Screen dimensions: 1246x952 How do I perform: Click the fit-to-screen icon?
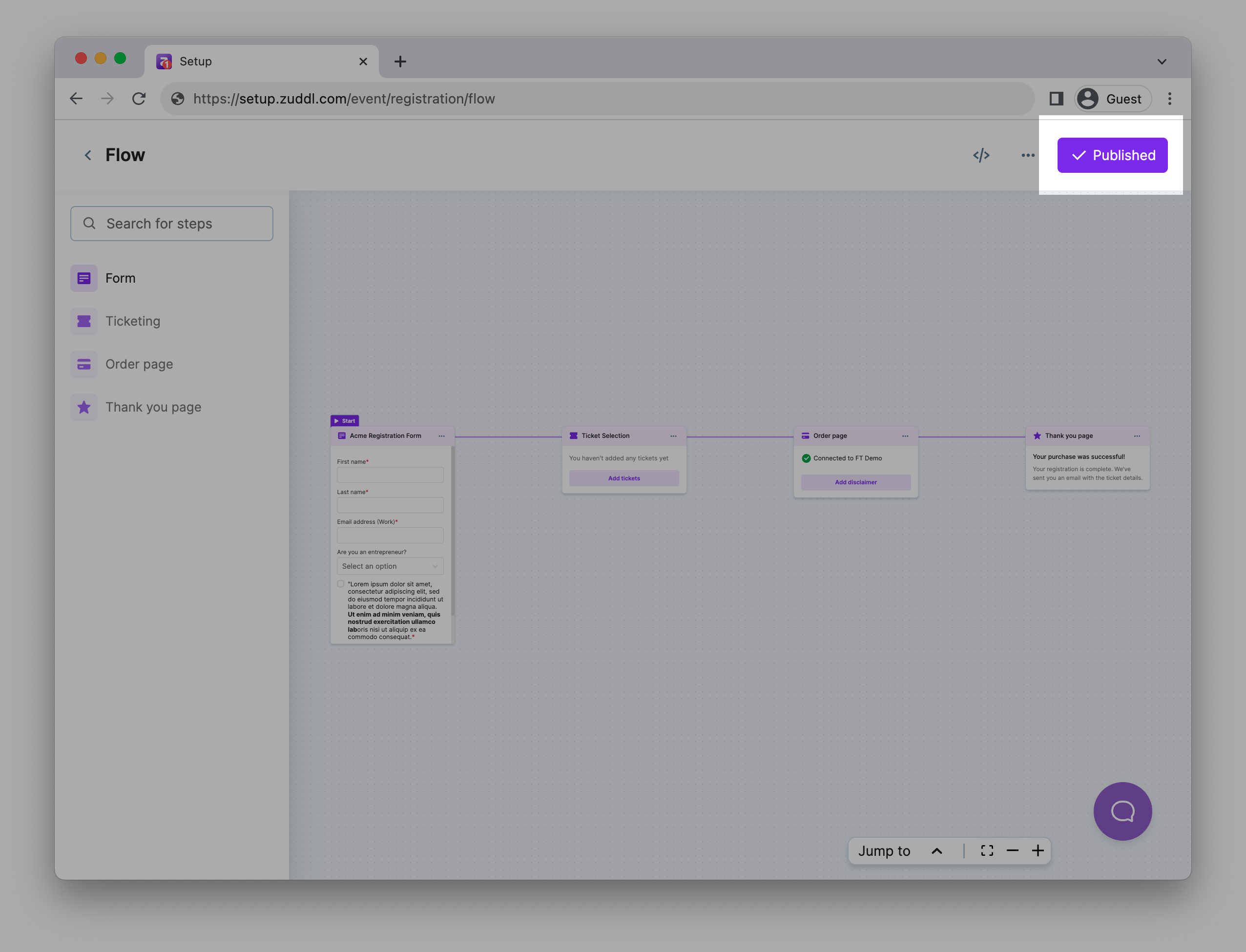986,850
